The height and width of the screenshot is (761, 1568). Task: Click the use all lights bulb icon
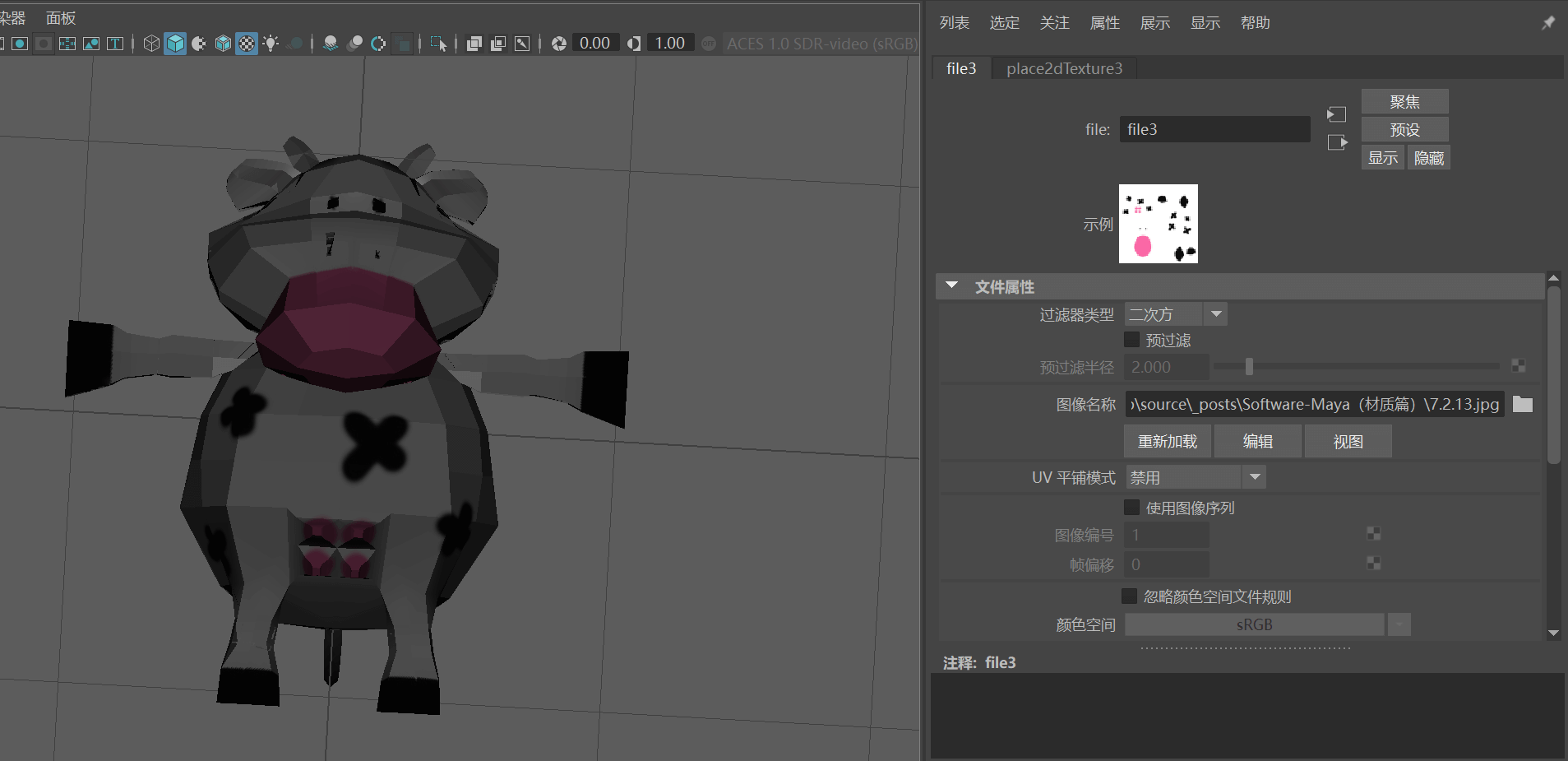(x=271, y=44)
